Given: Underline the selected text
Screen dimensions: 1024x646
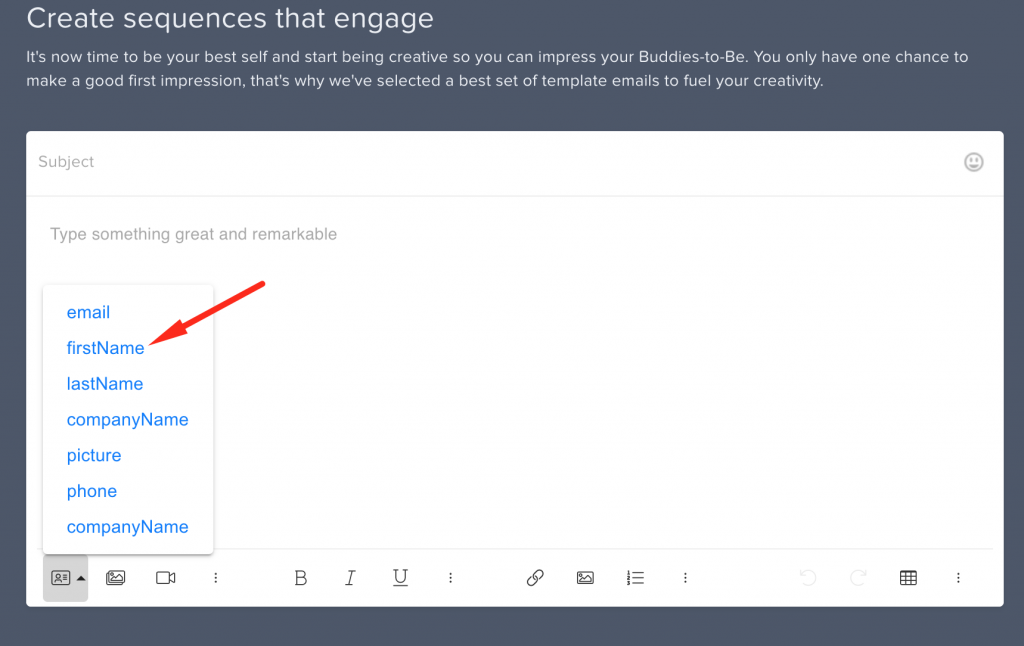Looking at the screenshot, I should (x=400, y=578).
